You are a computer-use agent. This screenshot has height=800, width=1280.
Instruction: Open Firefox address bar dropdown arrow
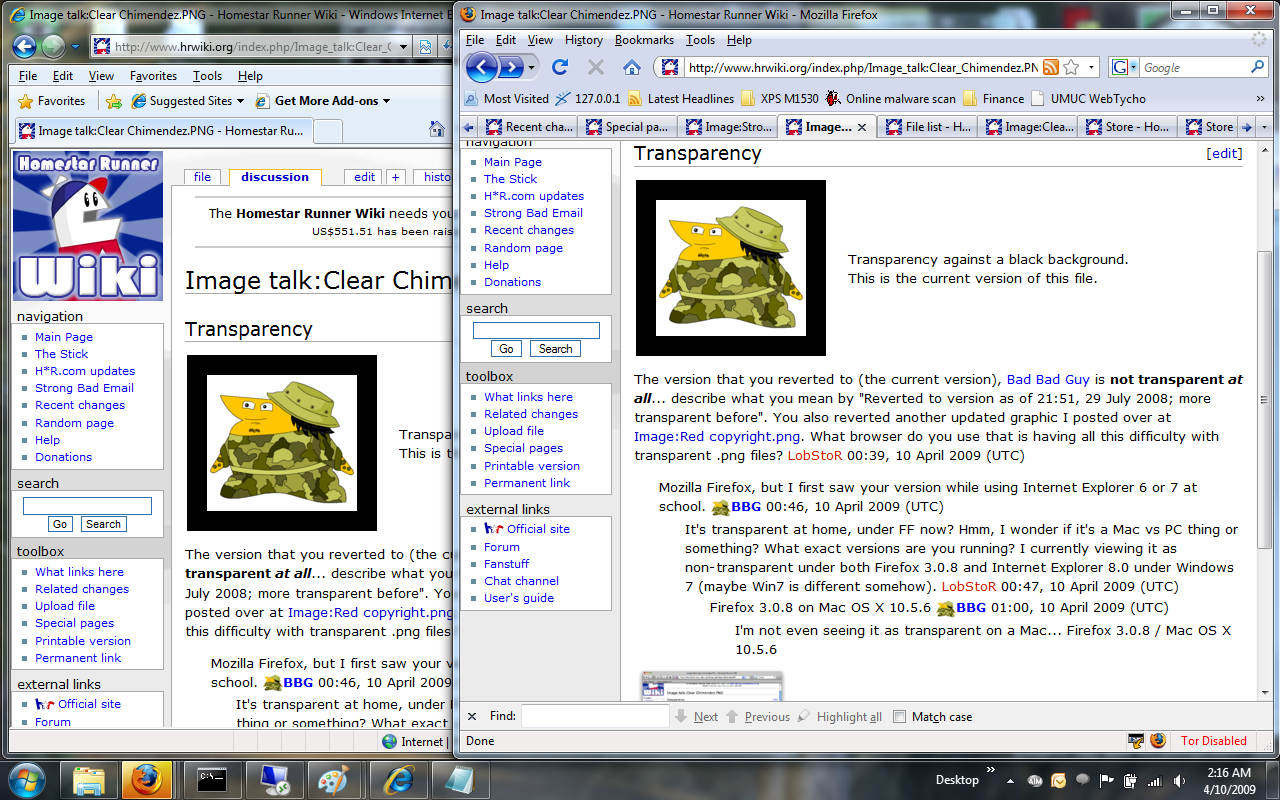click(x=1091, y=67)
